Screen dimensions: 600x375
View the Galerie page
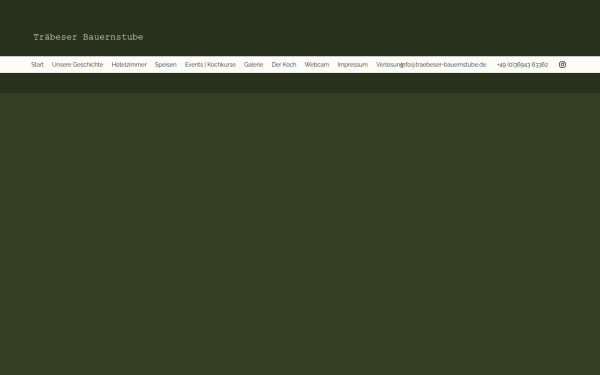coord(253,65)
